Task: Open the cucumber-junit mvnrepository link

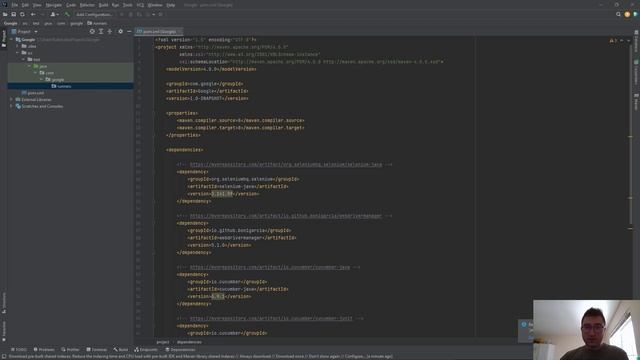Action: tap(271, 318)
